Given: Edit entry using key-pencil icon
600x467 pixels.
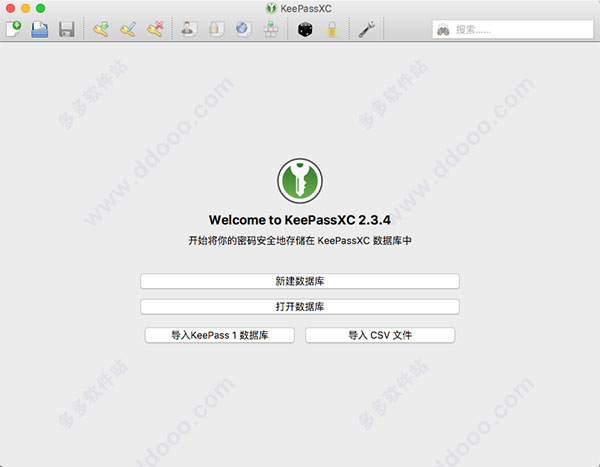Looking at the screenshot, I should pos(128,29).
